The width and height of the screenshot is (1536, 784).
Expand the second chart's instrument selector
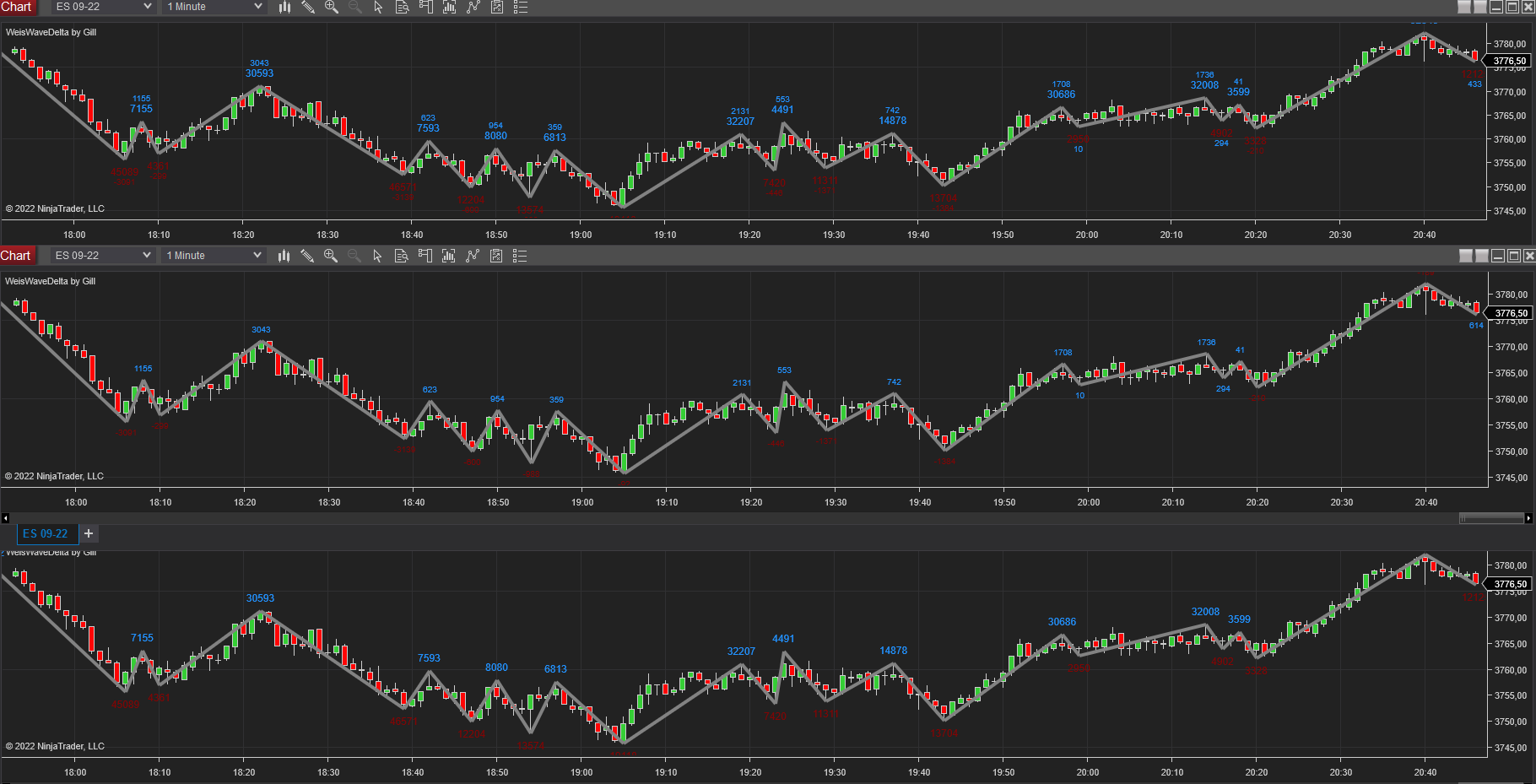102,255
